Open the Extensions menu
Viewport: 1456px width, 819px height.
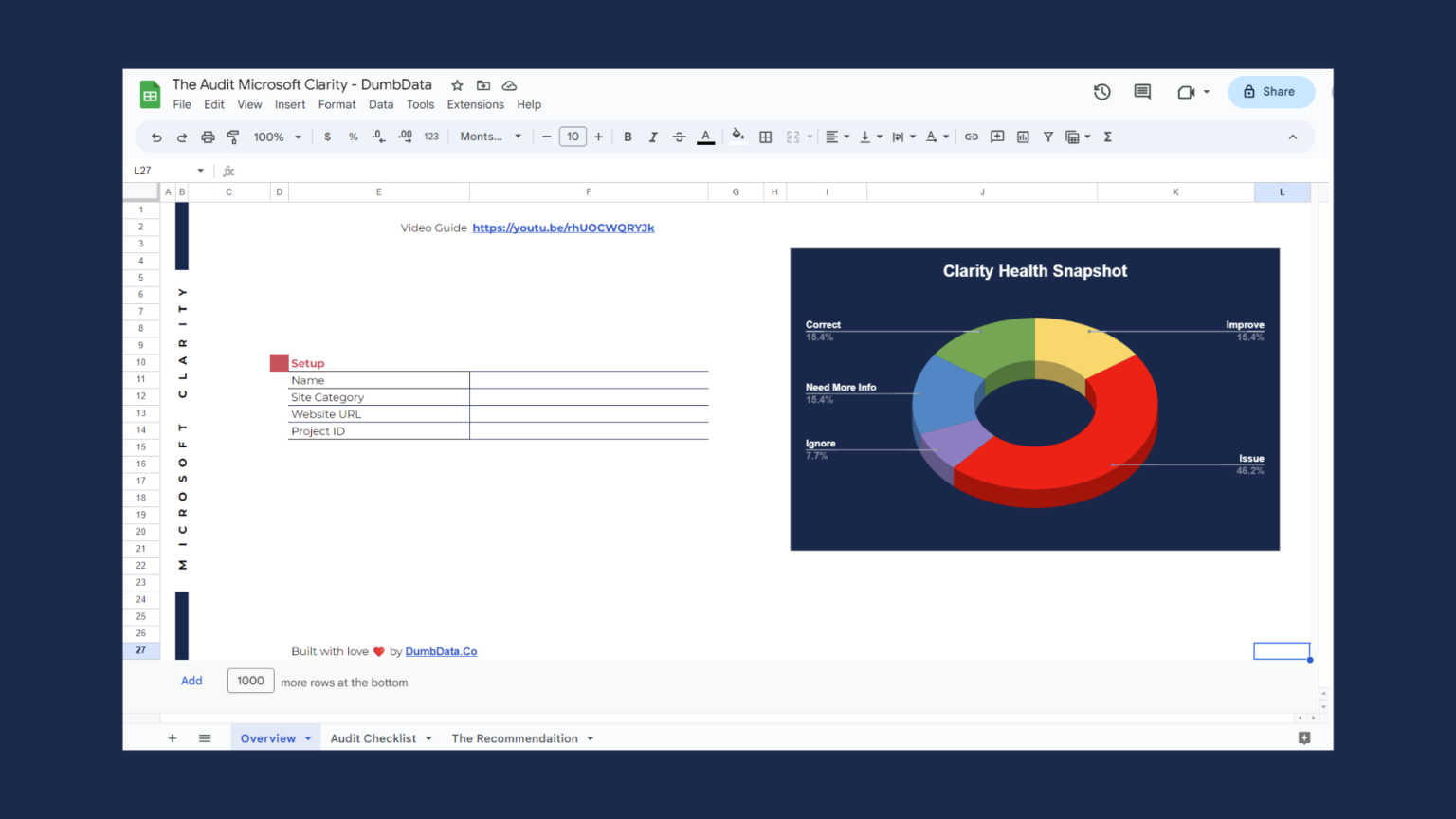[475, 105]
